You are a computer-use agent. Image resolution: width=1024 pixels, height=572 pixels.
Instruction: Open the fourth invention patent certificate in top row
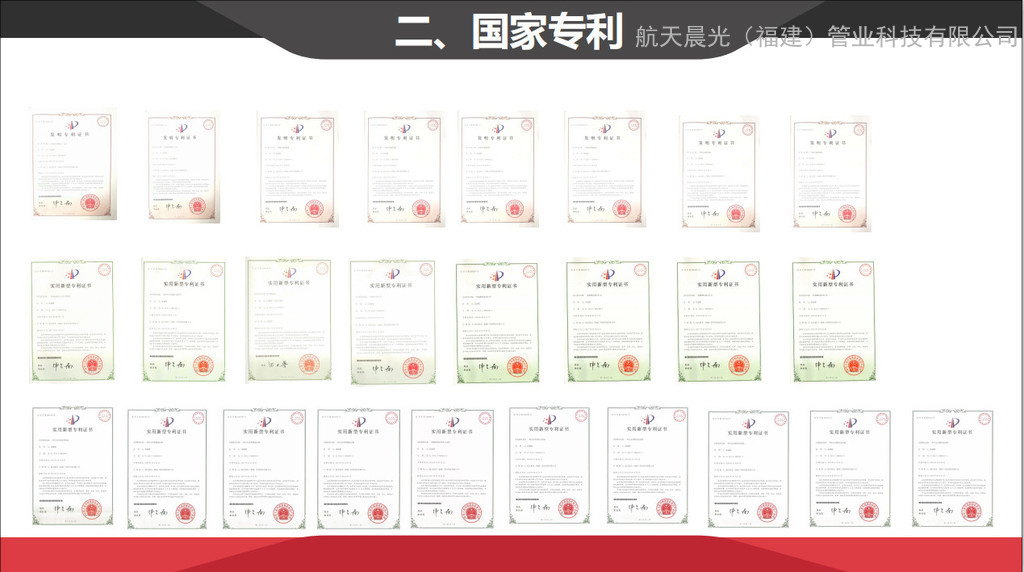coord(403,168)
